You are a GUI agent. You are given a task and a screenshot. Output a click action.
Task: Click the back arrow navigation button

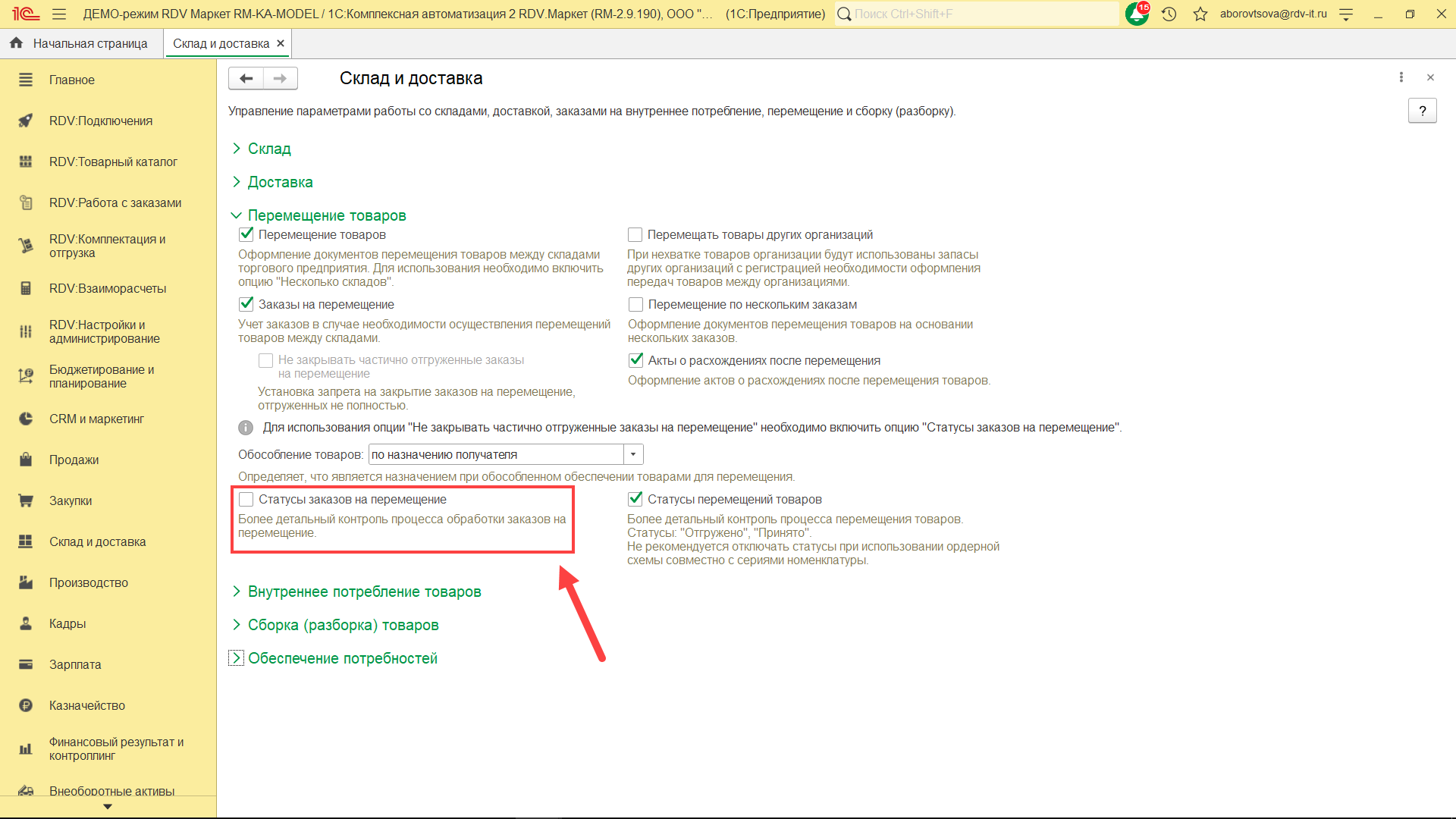click(246, 78)
